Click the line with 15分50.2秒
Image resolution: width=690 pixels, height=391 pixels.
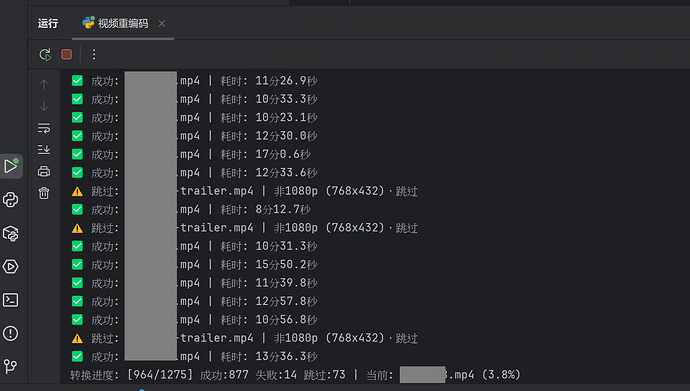(x=194, y=265)
